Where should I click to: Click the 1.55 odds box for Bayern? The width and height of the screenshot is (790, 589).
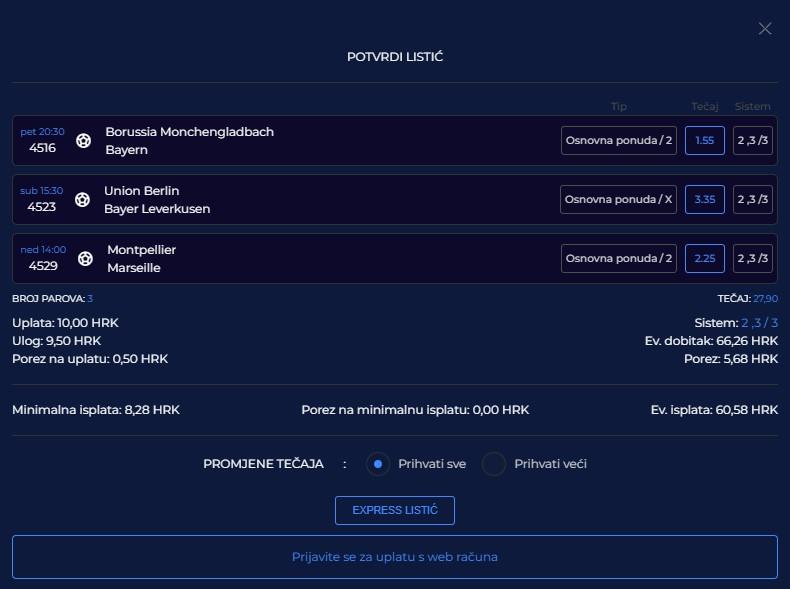(x=705, y=141)
